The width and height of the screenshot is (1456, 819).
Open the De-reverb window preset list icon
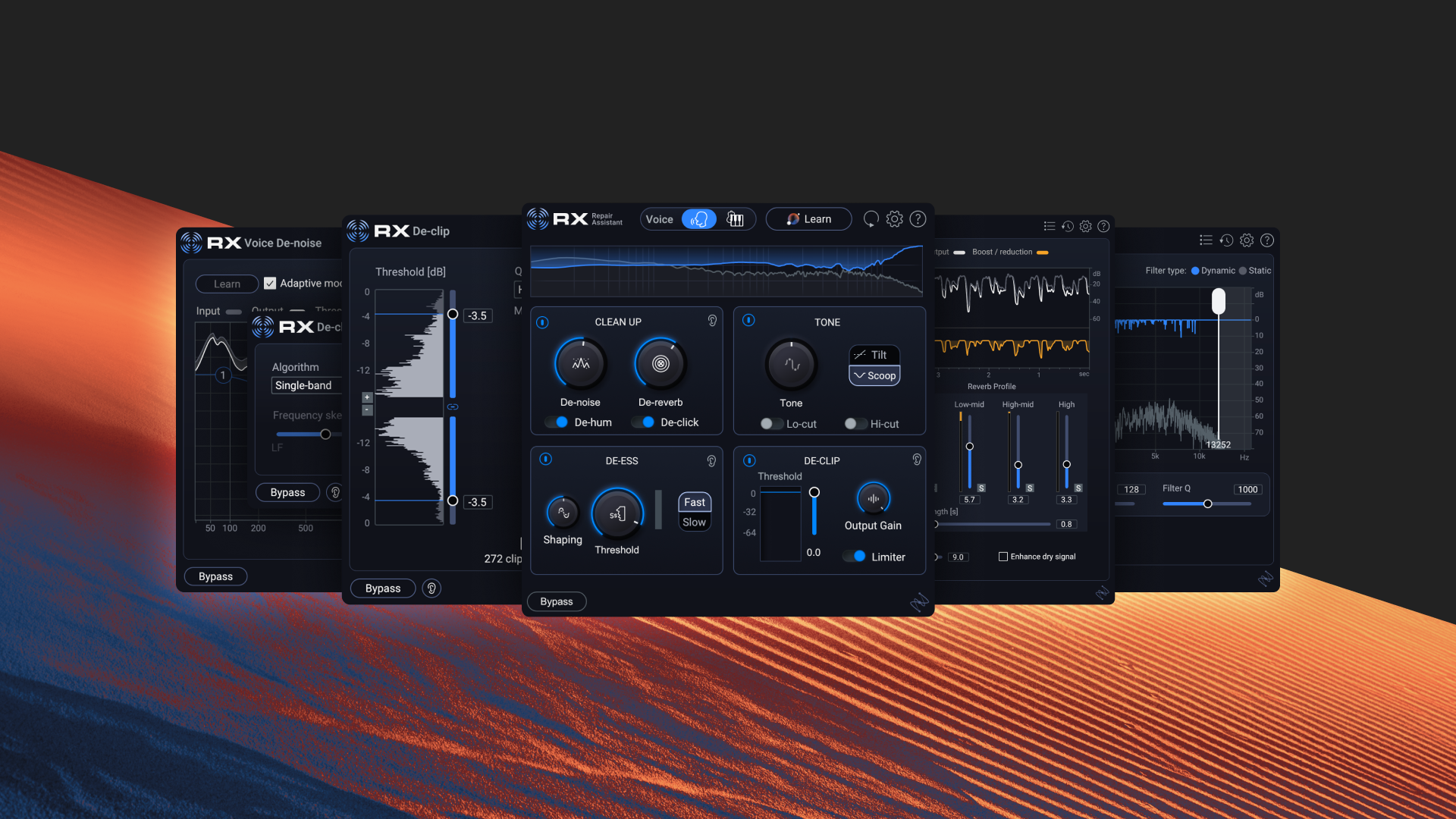pos(1050,226)
